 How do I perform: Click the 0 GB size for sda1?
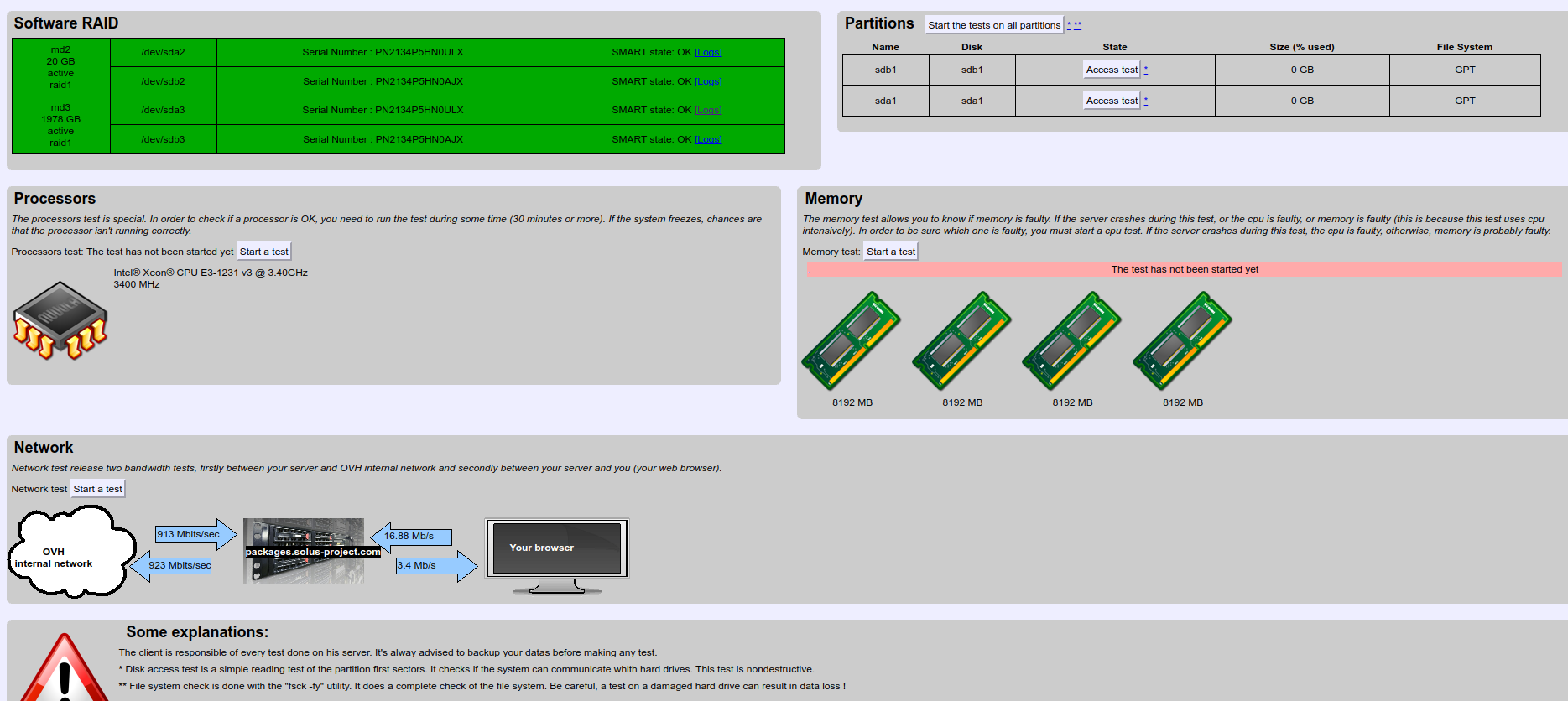1302,101
